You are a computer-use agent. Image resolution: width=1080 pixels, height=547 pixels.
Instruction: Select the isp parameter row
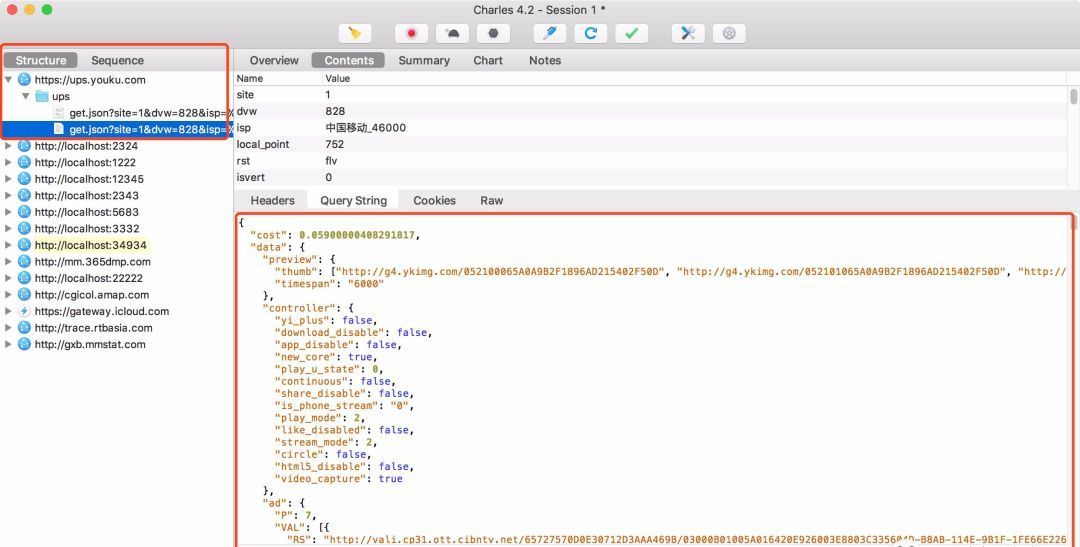point(651,127)
